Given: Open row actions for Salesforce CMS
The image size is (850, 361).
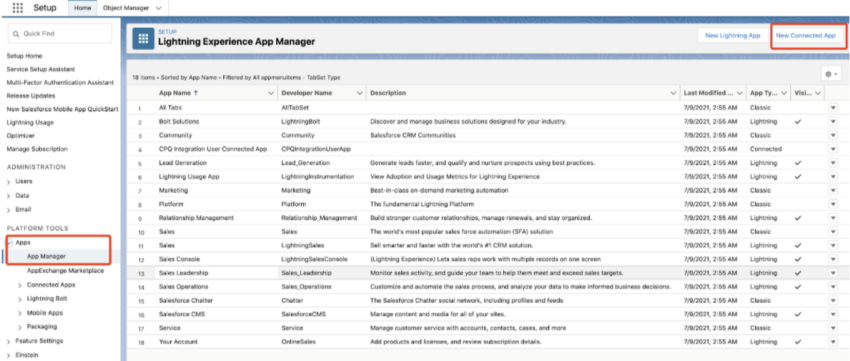Looking at the screenshot, I should tap(833, 314).
